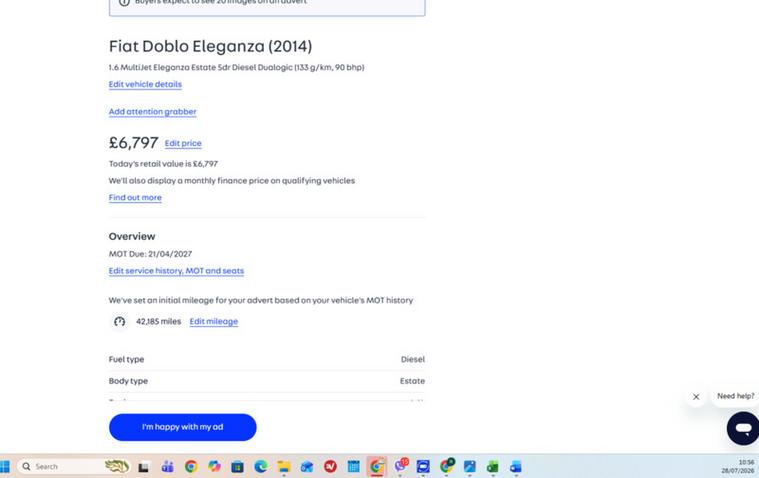
Task: Open the Calendar app on the taskbar
Action: click(x=353, y=466)
